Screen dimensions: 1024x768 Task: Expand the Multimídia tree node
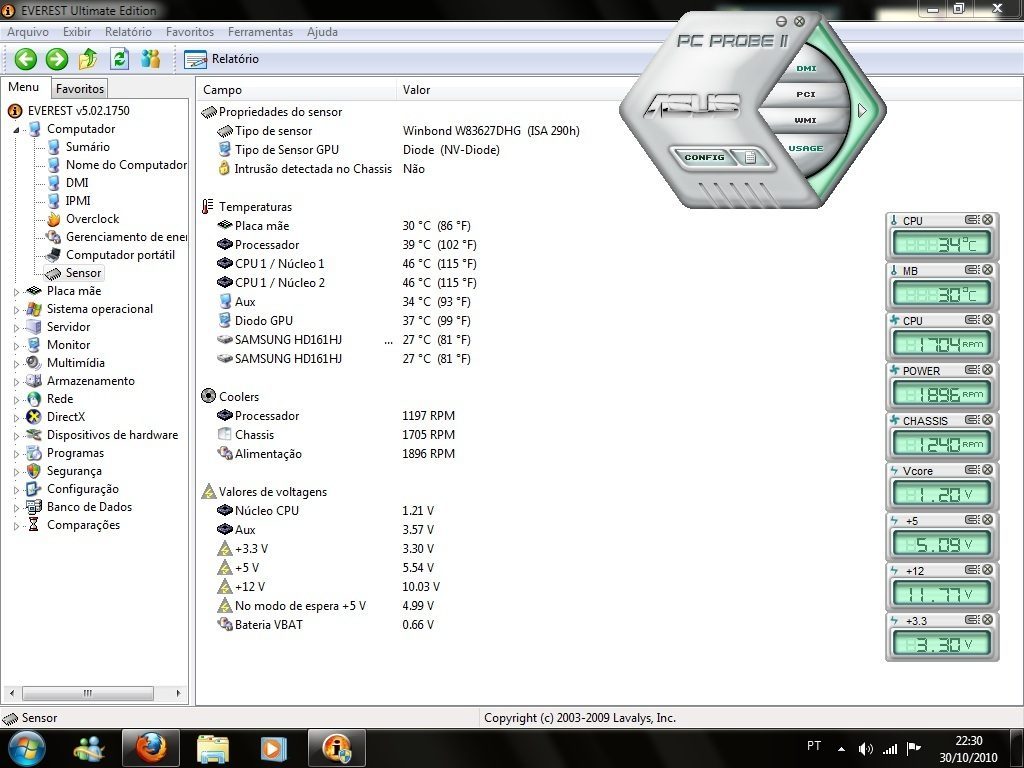[16, 363]
